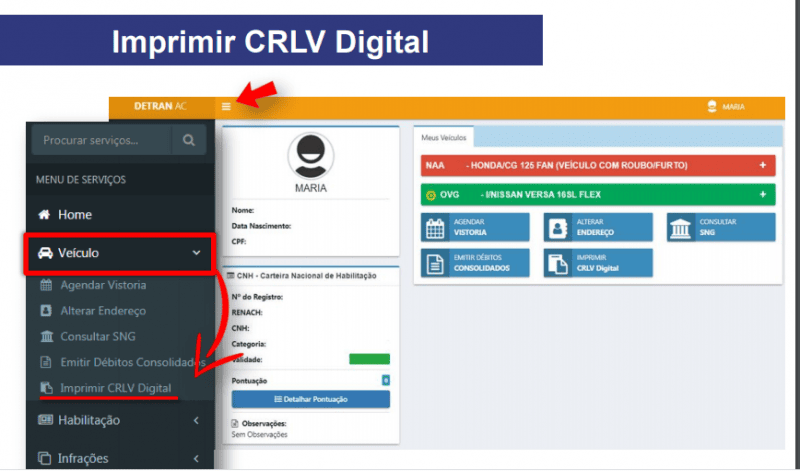The image size is (800, 471).
Task: Click the hamburger menu icon in orange bar
Action: 227,106
